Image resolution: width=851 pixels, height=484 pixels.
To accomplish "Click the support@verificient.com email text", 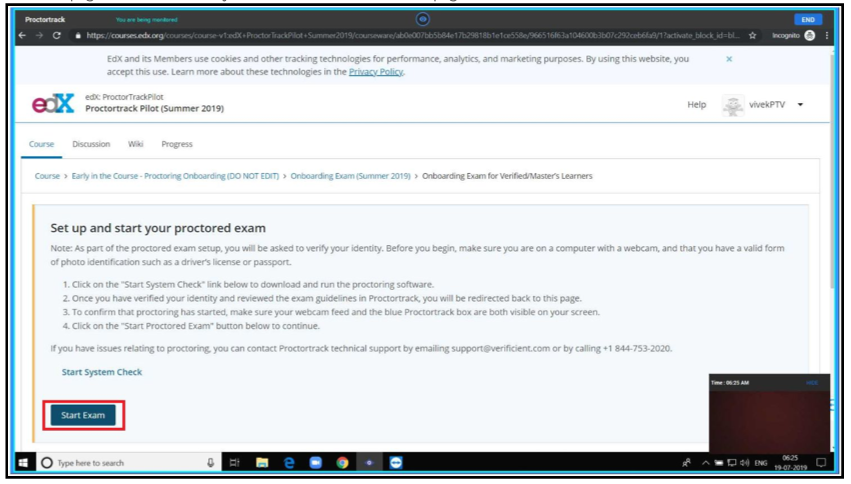I will pos(500,348).
